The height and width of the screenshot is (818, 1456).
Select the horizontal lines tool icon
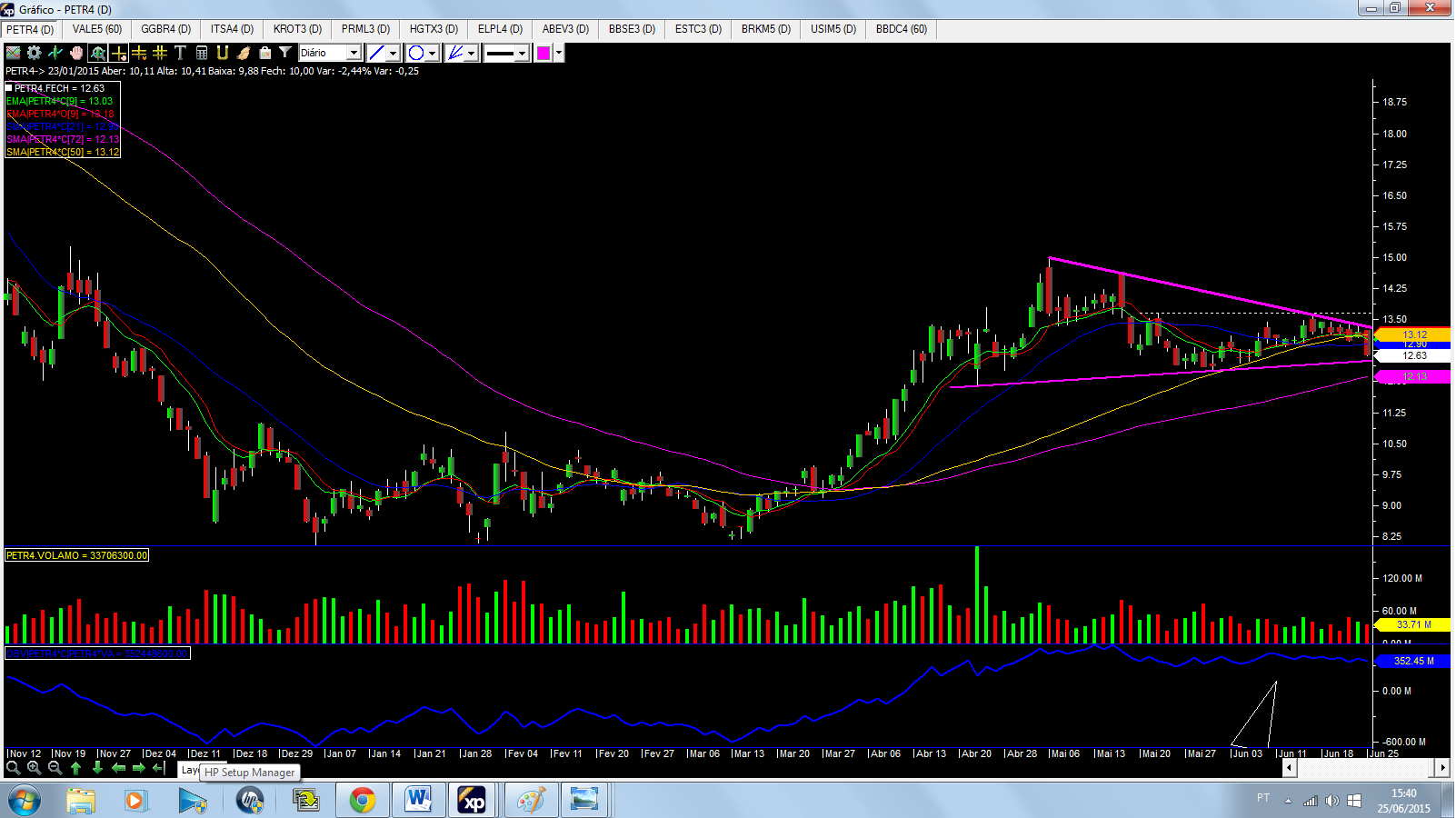coord(139,53)
